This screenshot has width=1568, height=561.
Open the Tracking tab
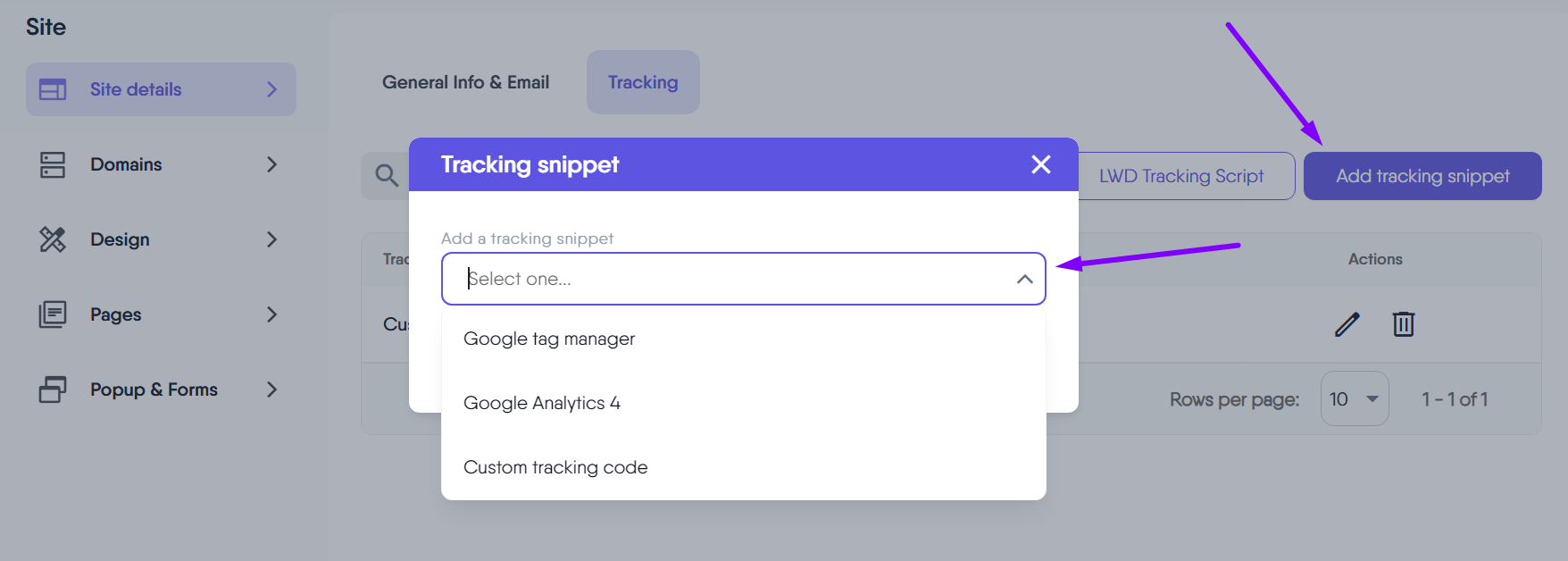[643, 82]
